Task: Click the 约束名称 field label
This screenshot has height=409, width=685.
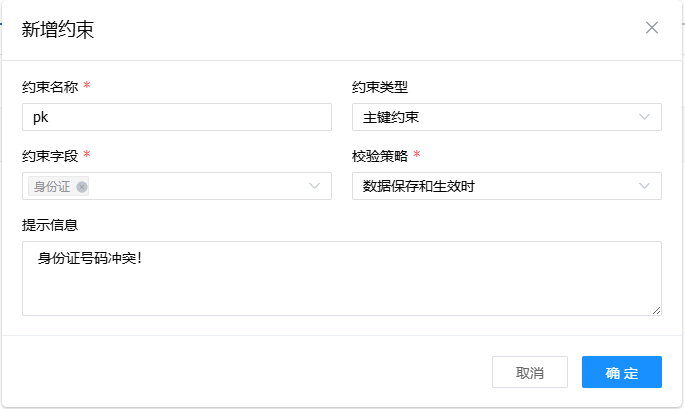Action: pos(50,87)
